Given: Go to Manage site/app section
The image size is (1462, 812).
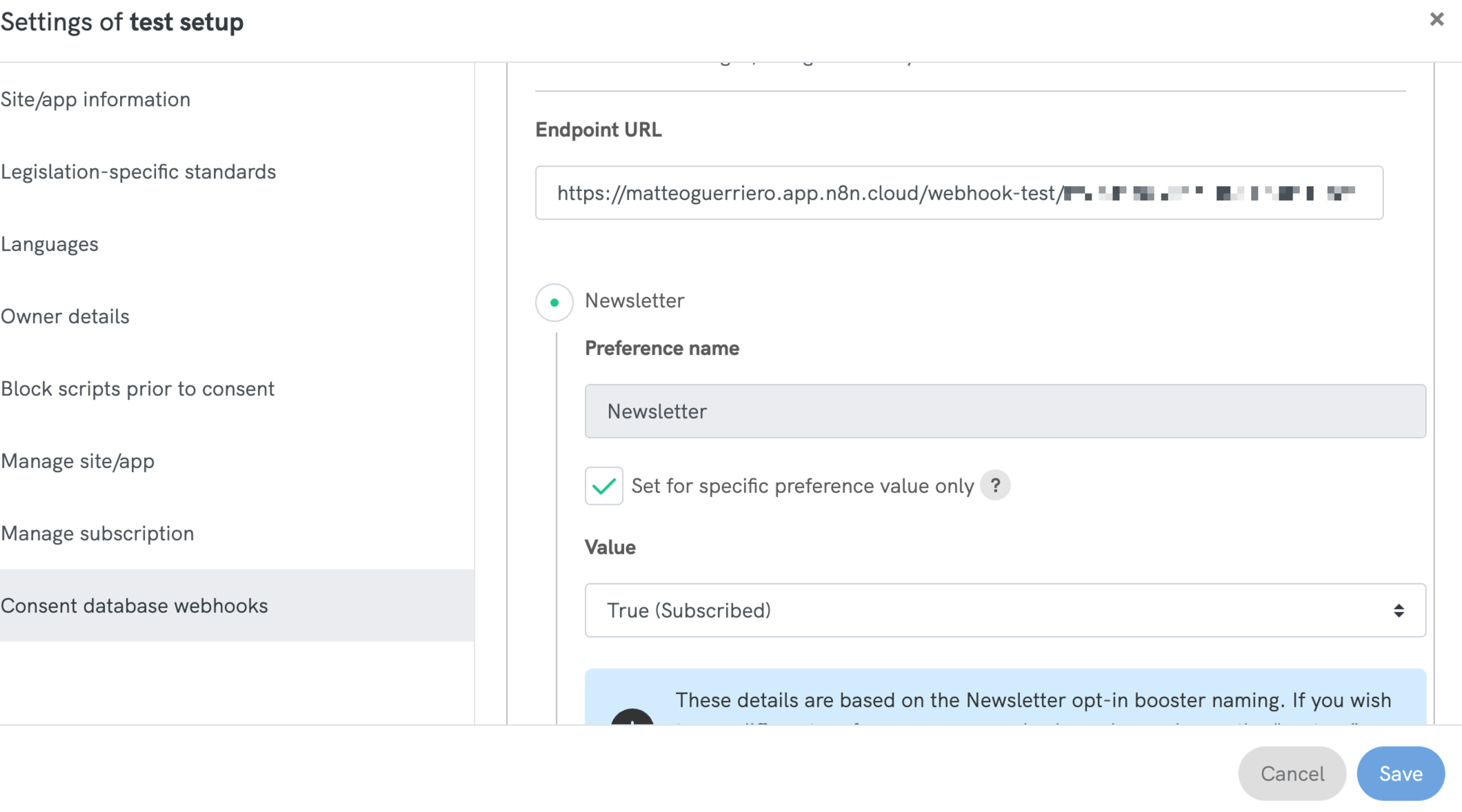Looking at the screenshot, I should coord(78,461).
